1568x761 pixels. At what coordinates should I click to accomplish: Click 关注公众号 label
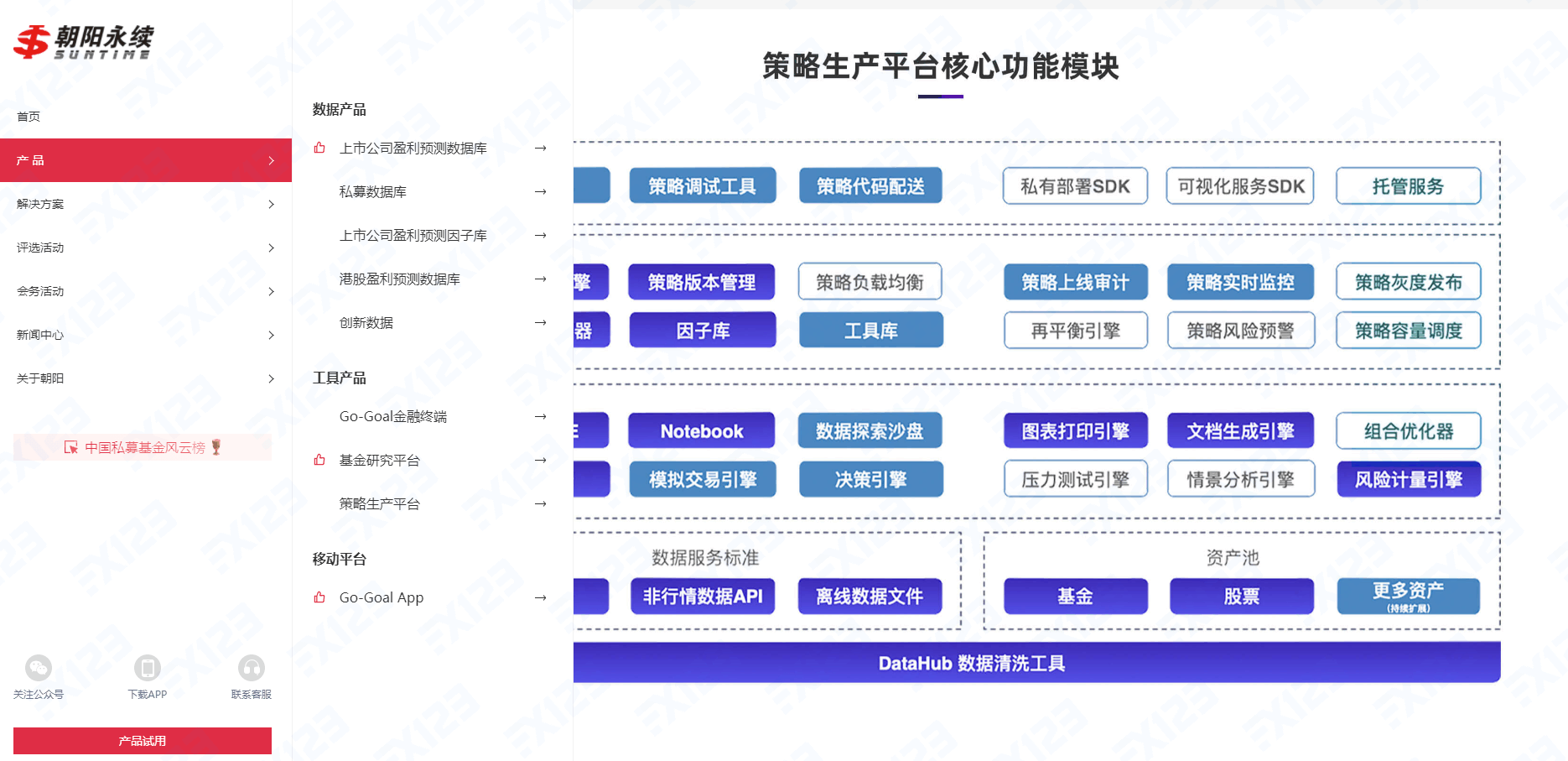pos(39,694)
